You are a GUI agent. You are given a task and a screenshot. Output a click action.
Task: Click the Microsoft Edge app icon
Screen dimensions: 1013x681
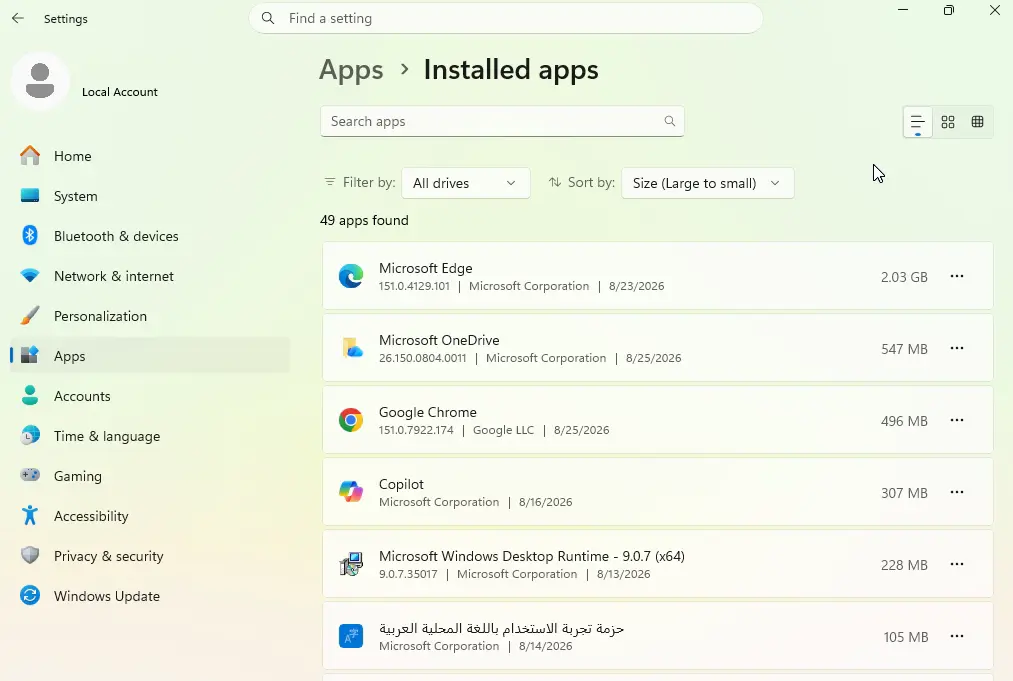tap(351, 277)
